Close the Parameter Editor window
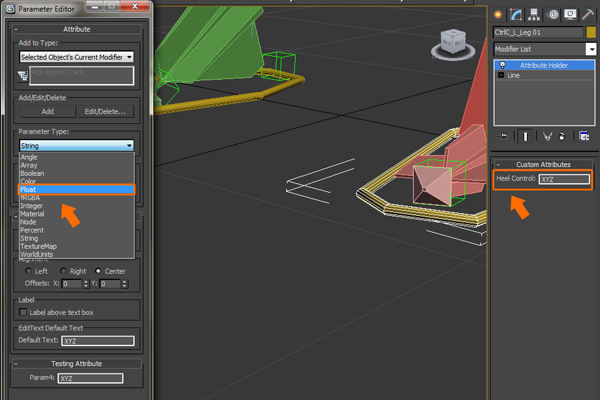Viewport: 600px width, 400px height. [x=135, y=6]
